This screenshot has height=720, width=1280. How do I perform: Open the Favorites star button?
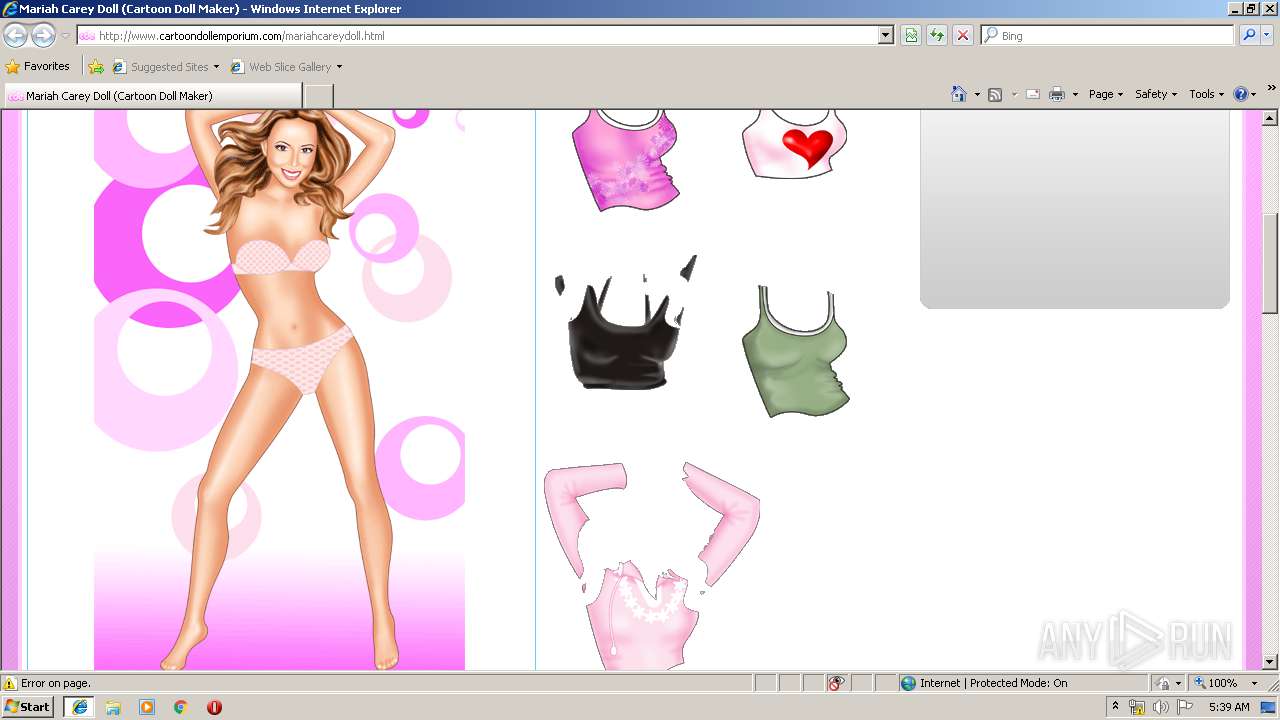pos(38,67)
